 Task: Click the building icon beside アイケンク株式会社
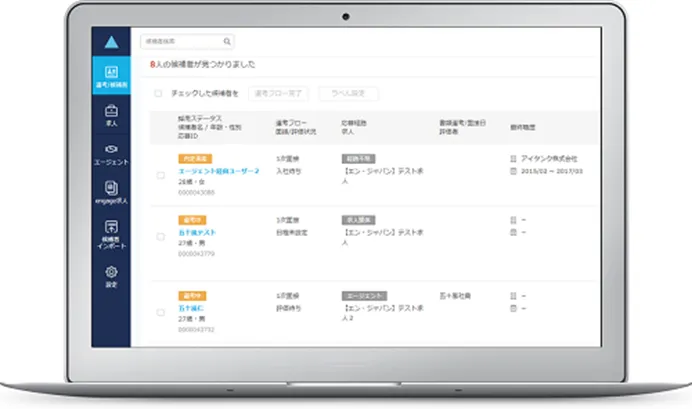click(x=513, y=158)
